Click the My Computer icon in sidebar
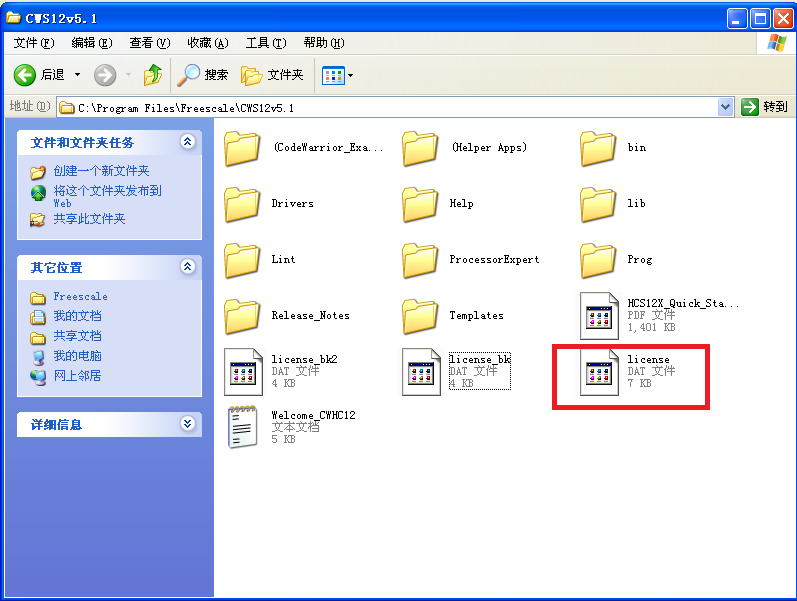797x601 pixels. coord(38,357)
